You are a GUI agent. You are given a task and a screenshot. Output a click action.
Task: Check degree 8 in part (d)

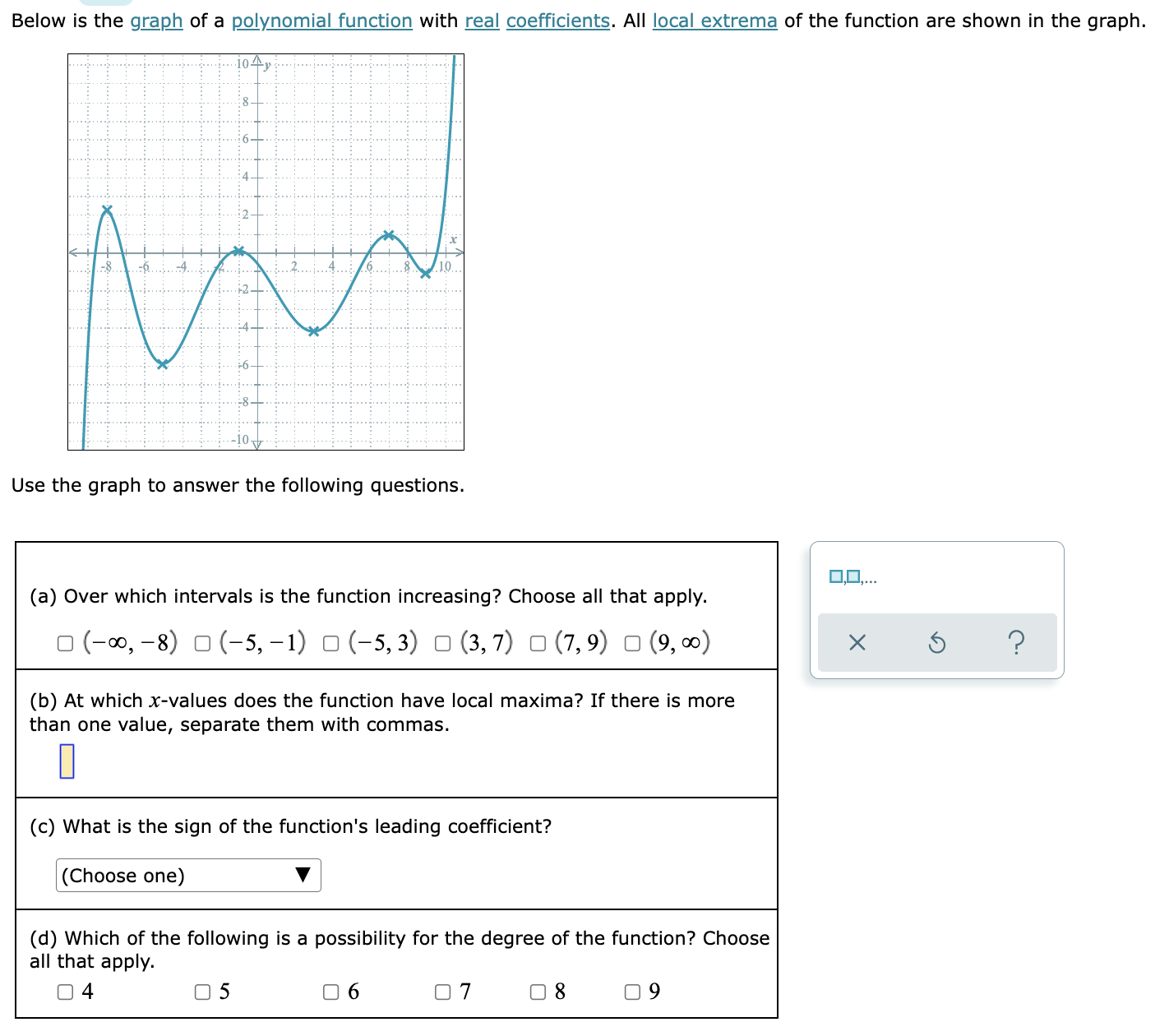(x=538, y=992)
